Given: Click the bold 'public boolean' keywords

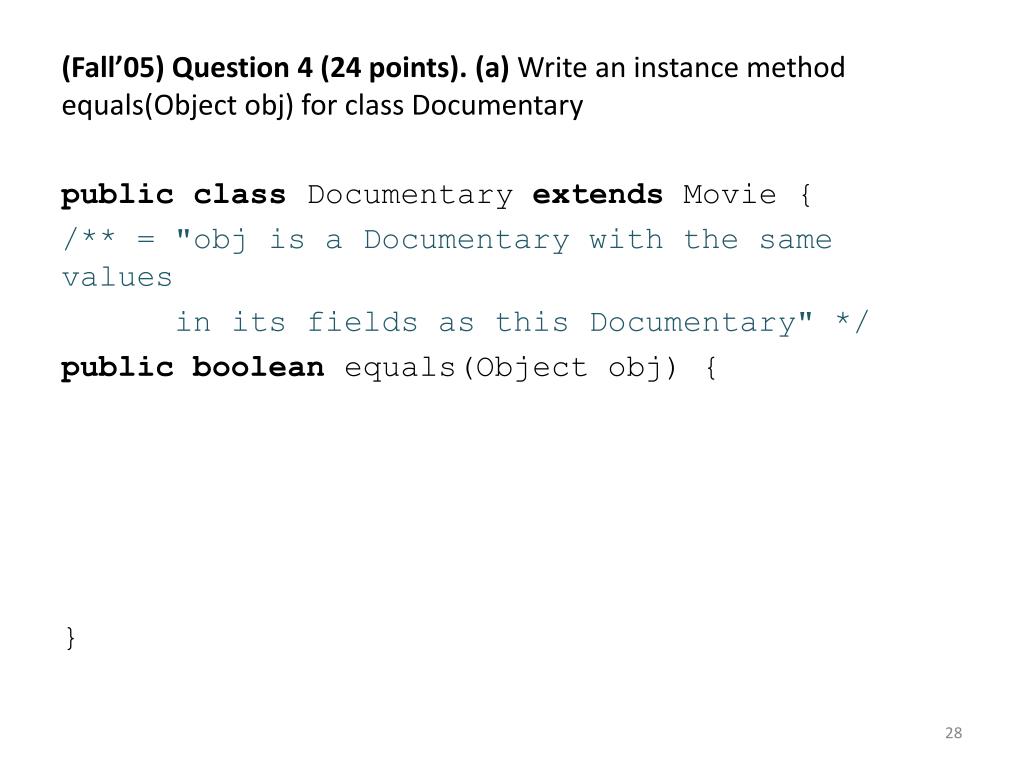Looking at the screenshot, I should pos(192,367).
